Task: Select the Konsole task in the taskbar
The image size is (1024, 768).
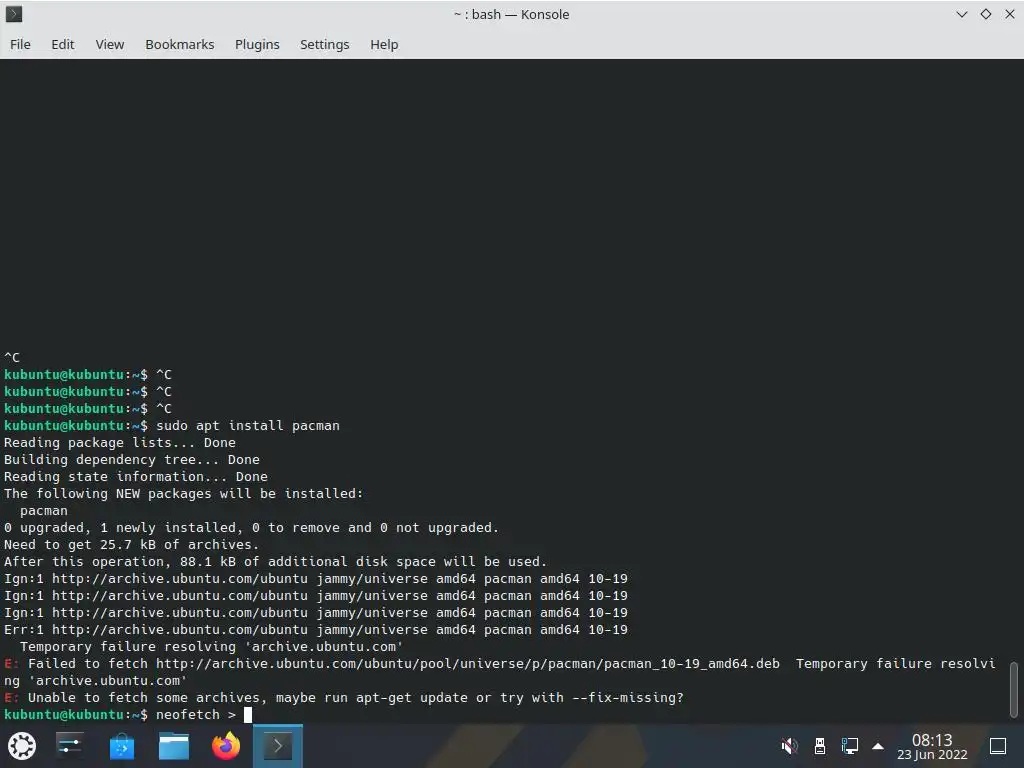Action: click(278, 746)
